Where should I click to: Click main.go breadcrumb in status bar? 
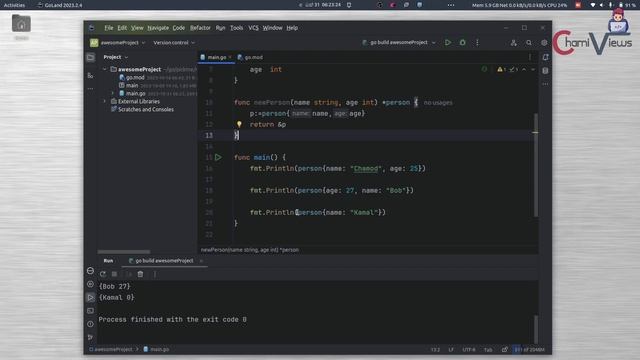[156, 349]
